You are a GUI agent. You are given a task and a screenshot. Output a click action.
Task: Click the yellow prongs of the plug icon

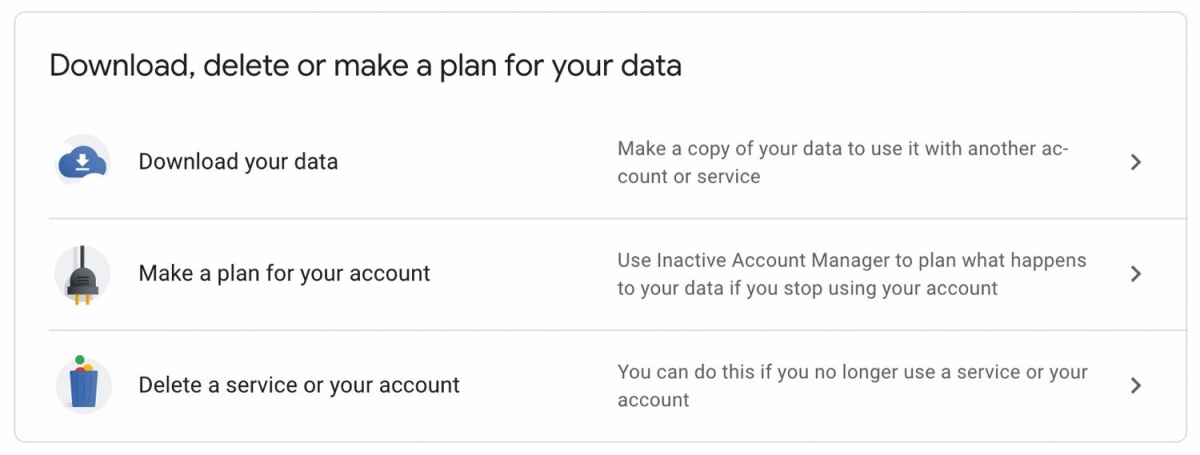(x=83, y=298)
